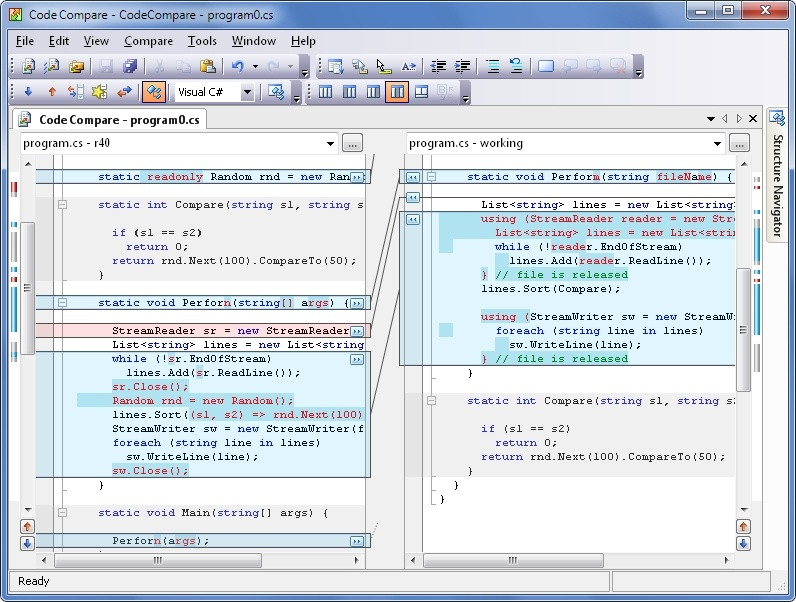Click the lines.Sort(Compare); line in right pane

tap(551, 289)
